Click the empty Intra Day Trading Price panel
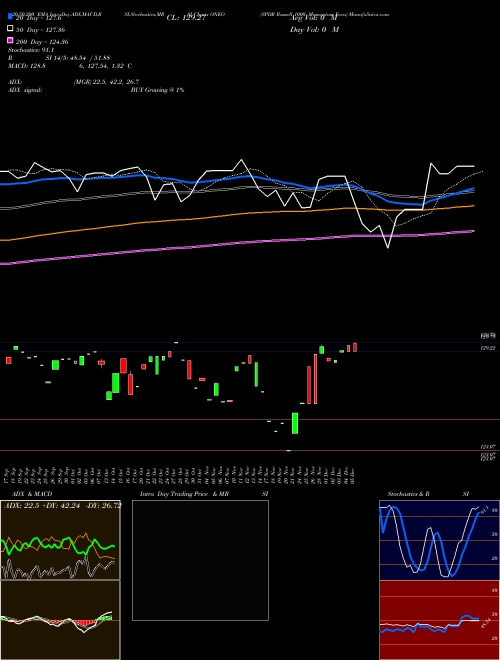Image resolution: width=500 pixels, height=660 pixels. (200, 560)
